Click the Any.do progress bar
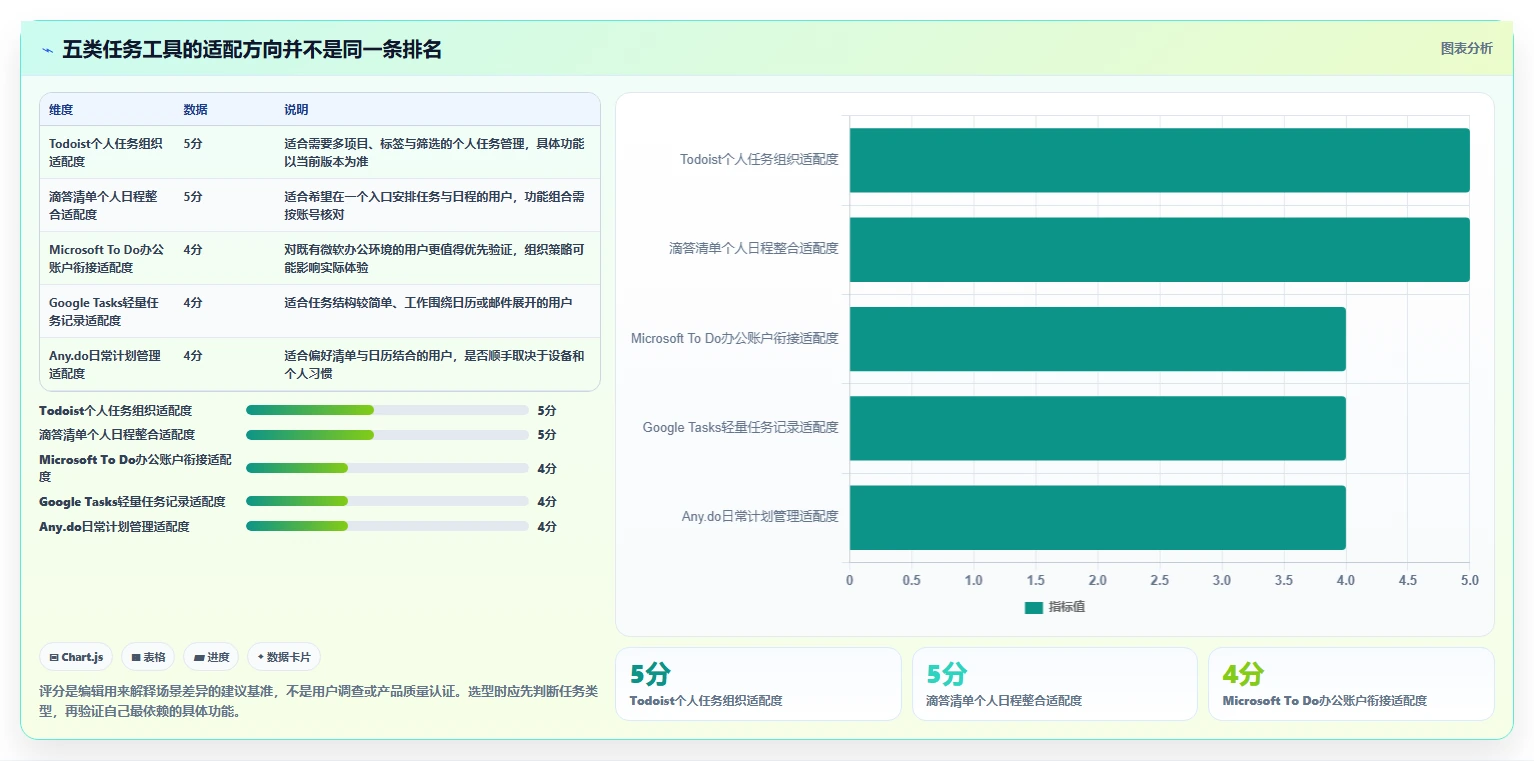 click(x=387, y=526)
